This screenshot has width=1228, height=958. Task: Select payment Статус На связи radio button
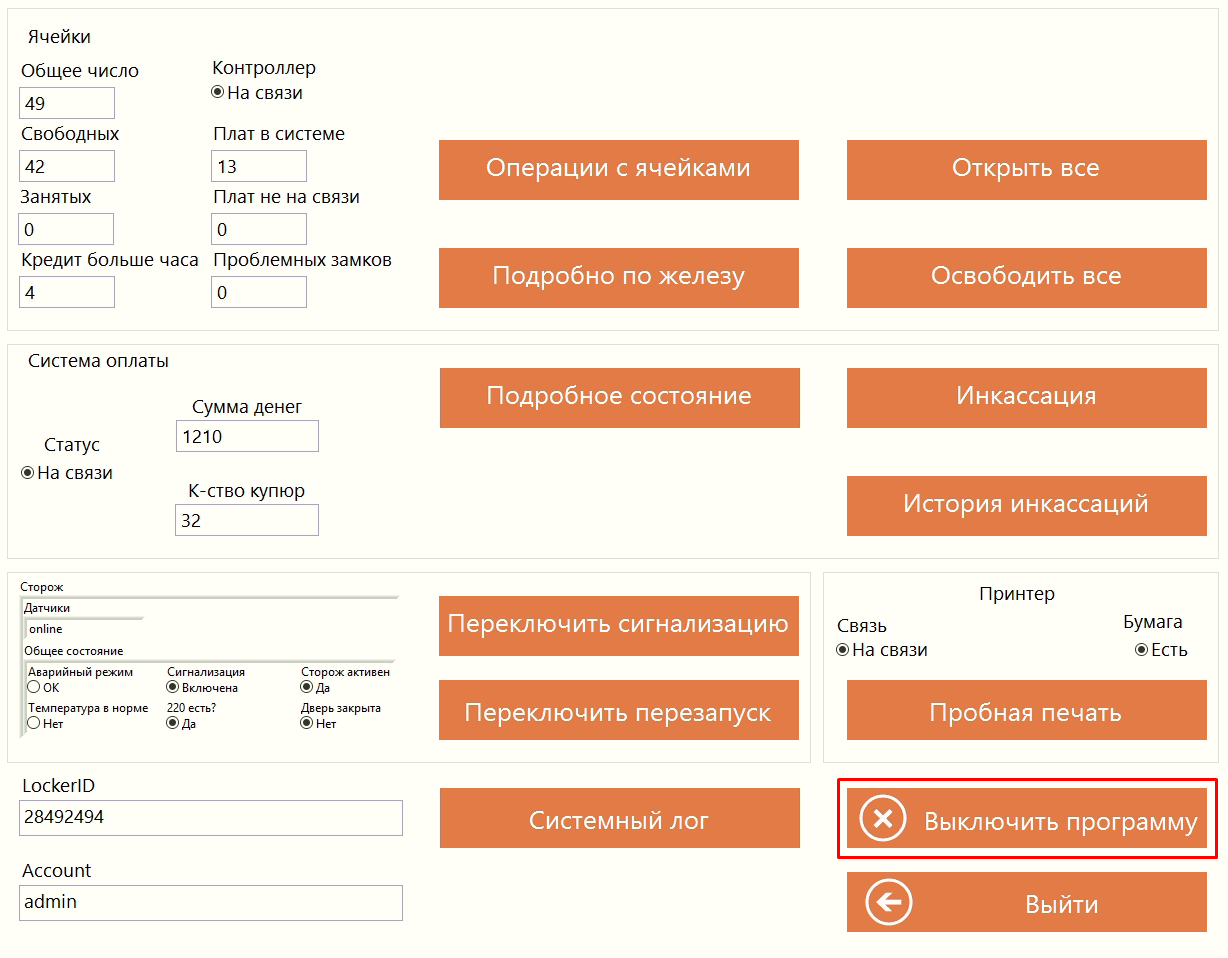pos(28,473)
